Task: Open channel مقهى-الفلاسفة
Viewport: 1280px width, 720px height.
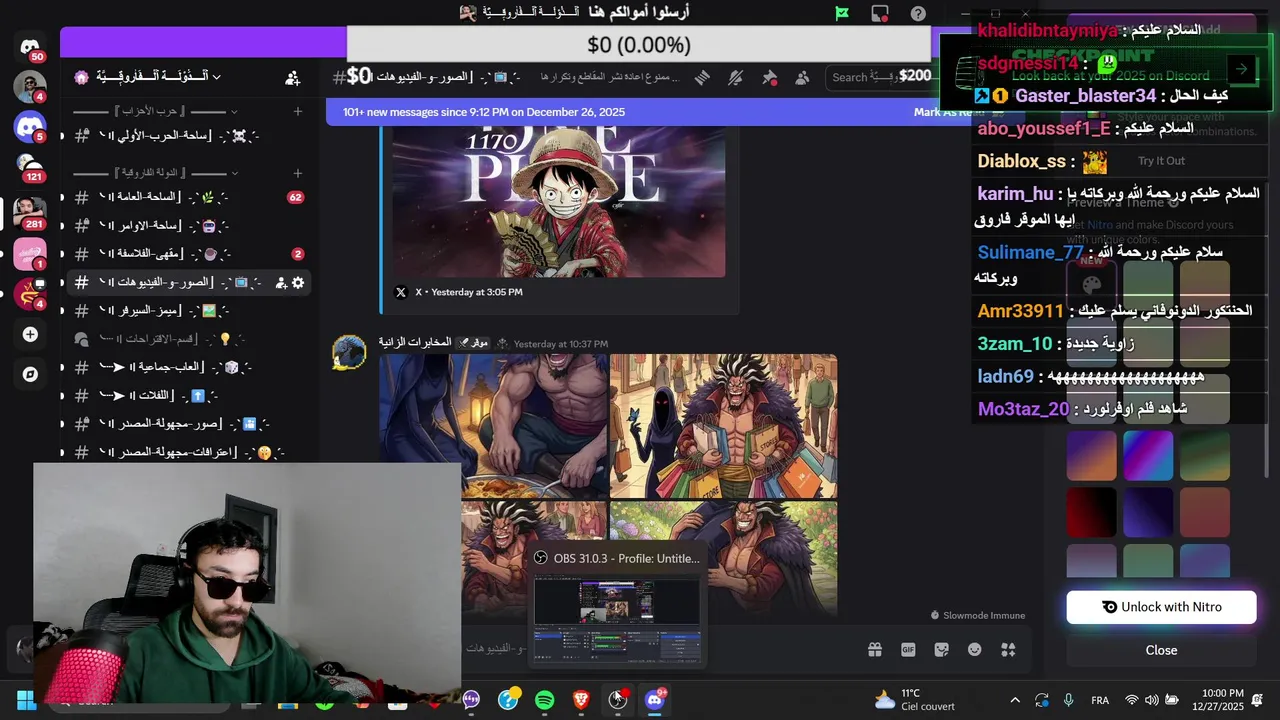Action: 189,254
